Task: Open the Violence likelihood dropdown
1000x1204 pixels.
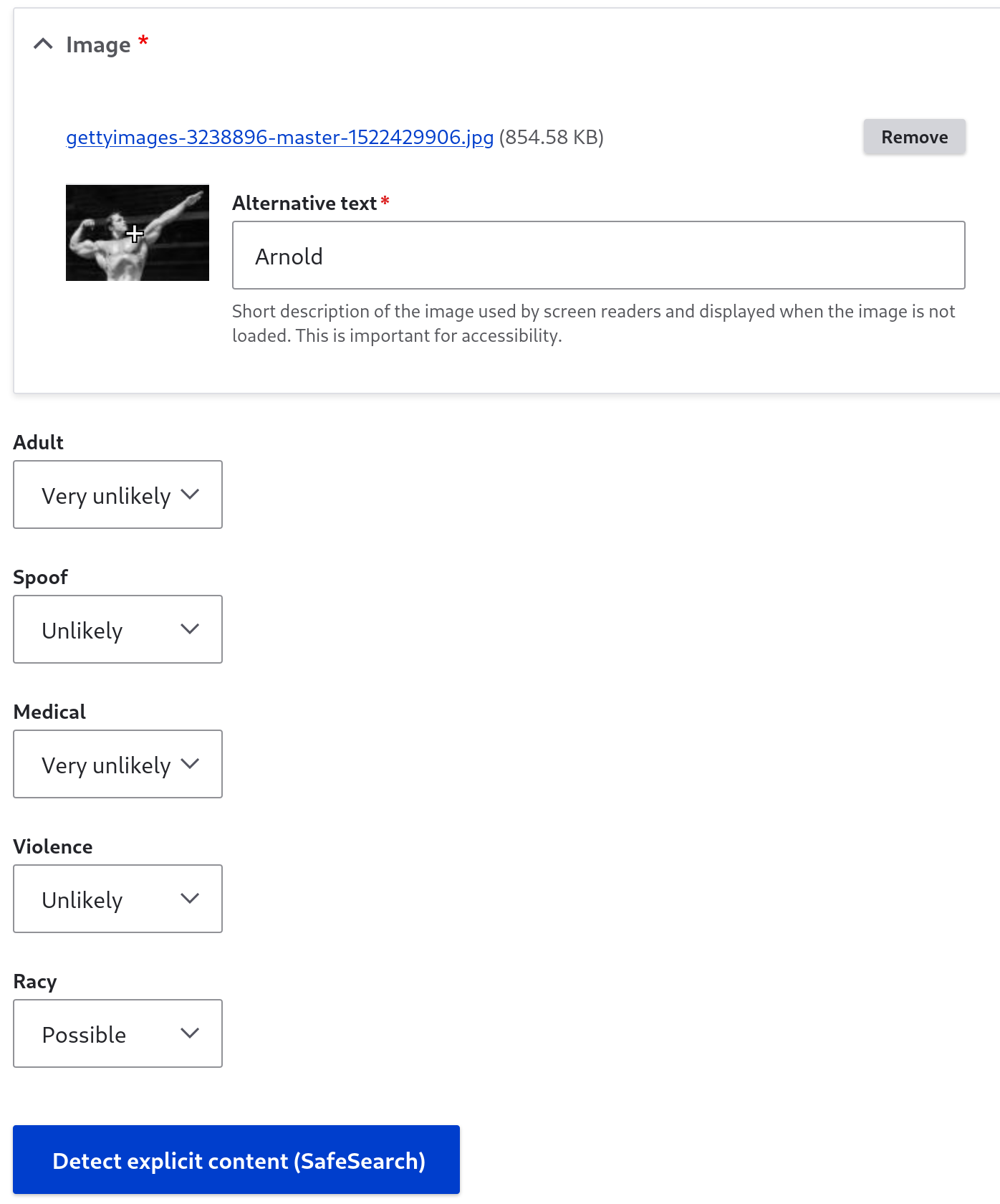Action: click(117, 899)
